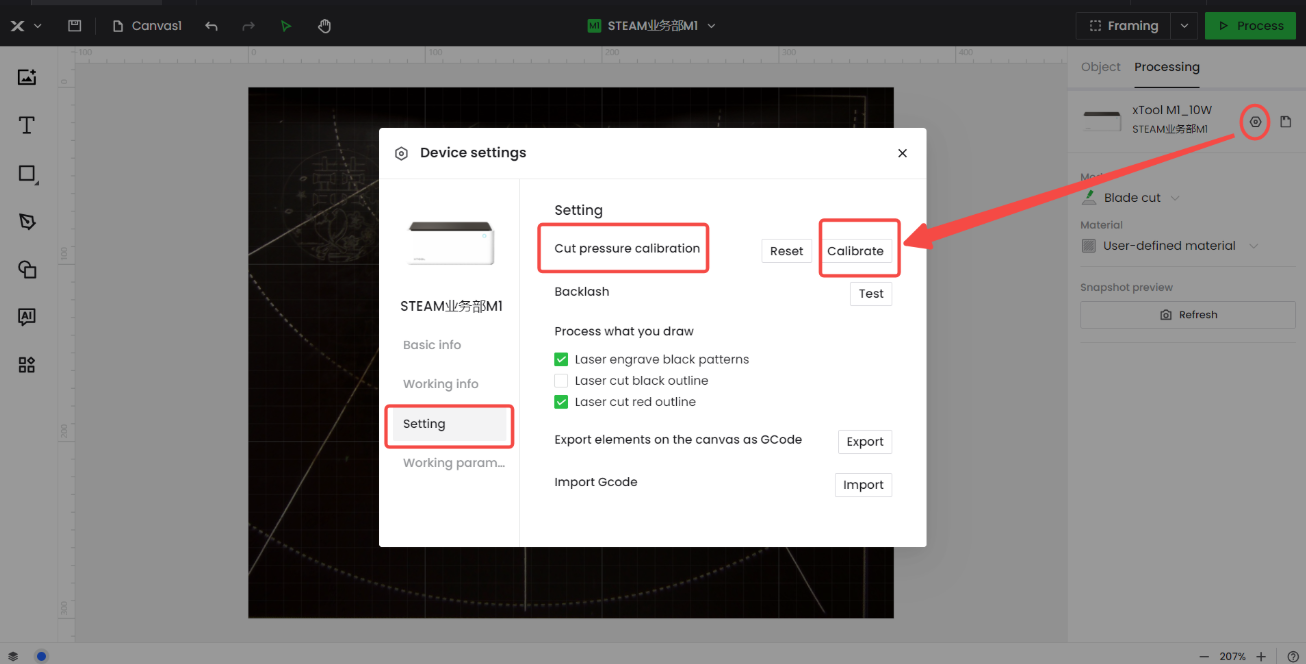Open User-defined material dropdown
Viewport: 1306px width, 664px height.
click(1253, 246)
